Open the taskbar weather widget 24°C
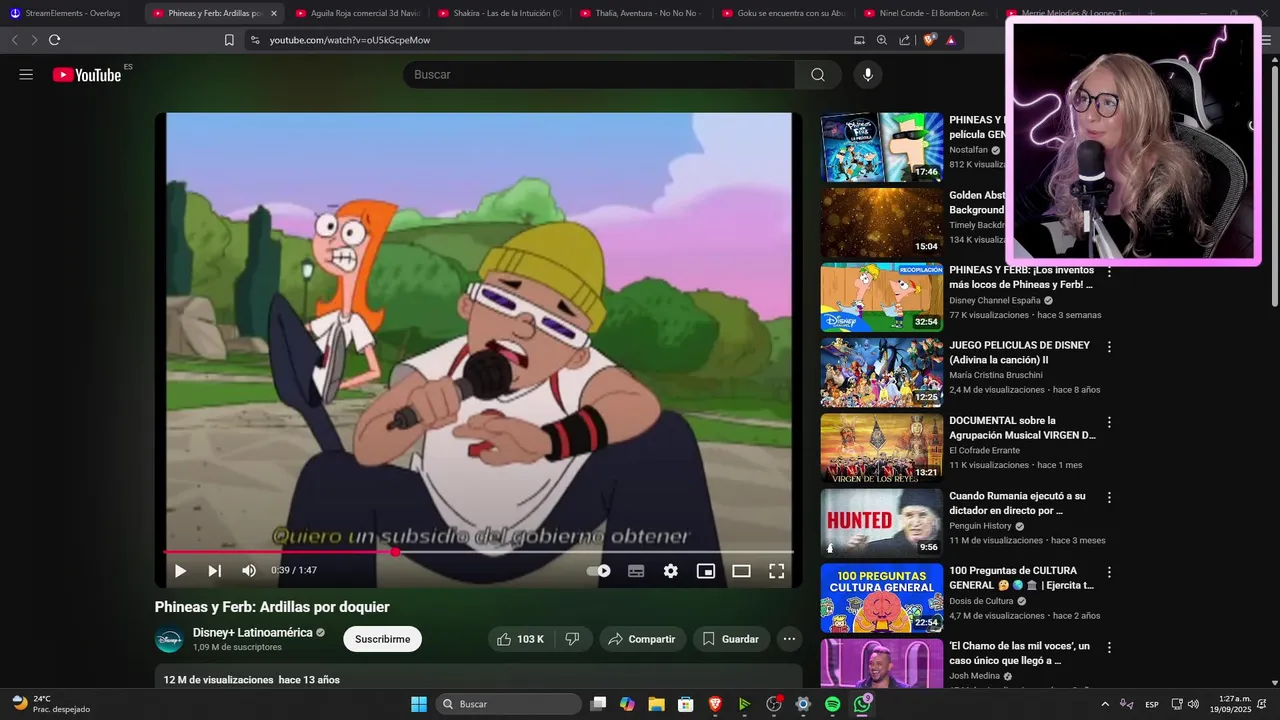The image size is (1280, 720). click(52, 704)
